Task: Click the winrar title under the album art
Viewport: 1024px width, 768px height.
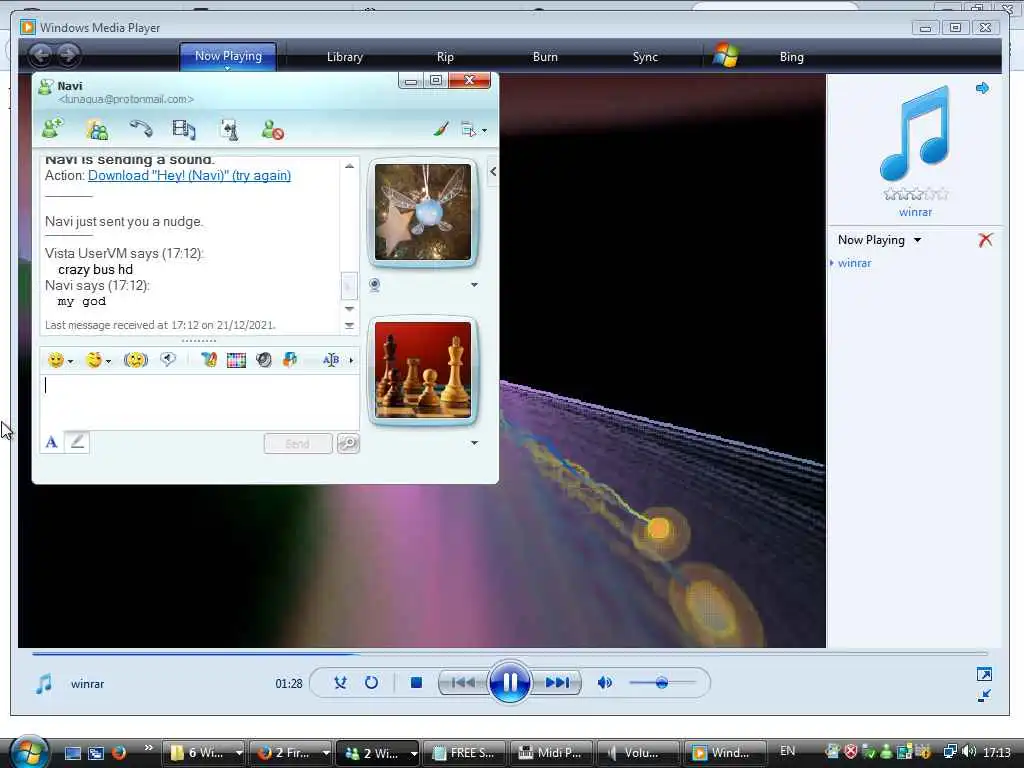Action: pyautogui.click(x=916, y=212)
